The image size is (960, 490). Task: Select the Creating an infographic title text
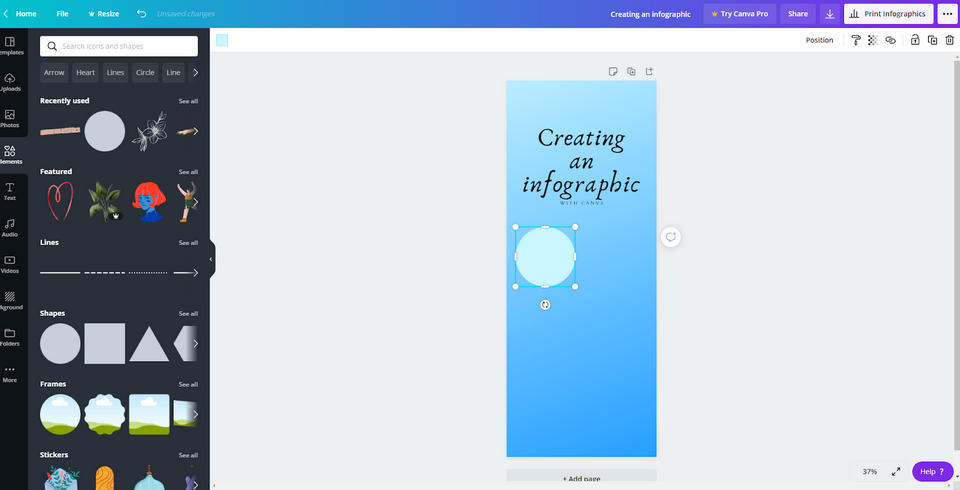click(x=581, y=160)
